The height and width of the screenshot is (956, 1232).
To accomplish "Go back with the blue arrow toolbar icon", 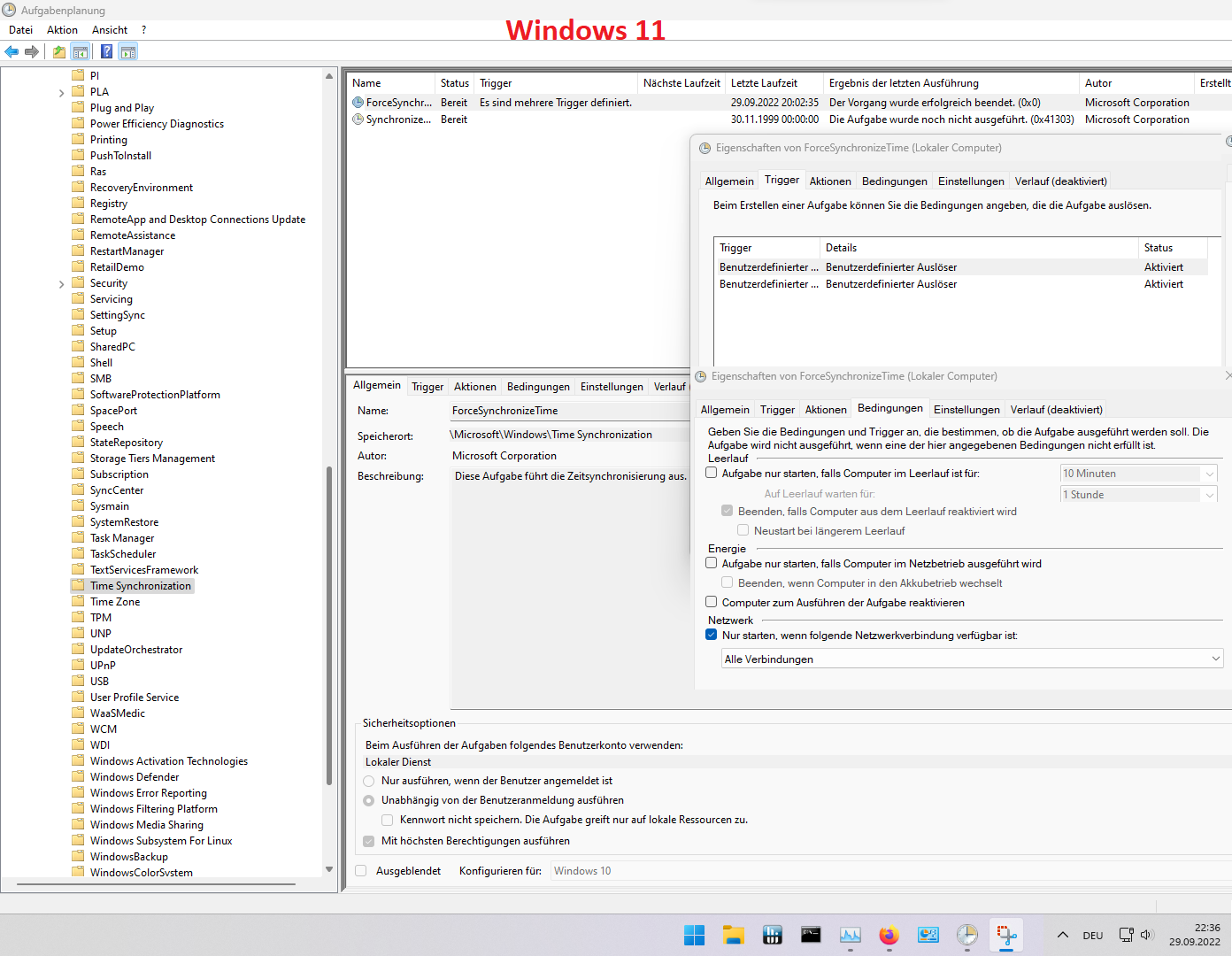I will (12, 51).
